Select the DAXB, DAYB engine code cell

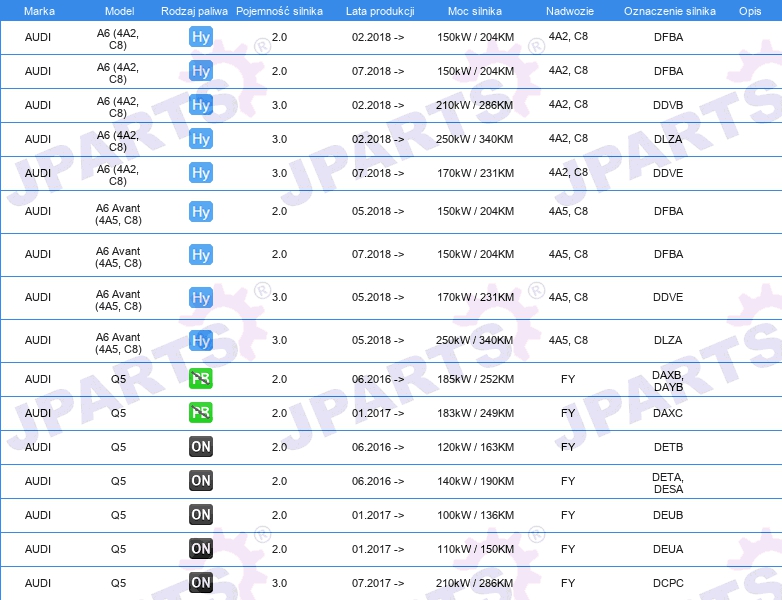668,381
